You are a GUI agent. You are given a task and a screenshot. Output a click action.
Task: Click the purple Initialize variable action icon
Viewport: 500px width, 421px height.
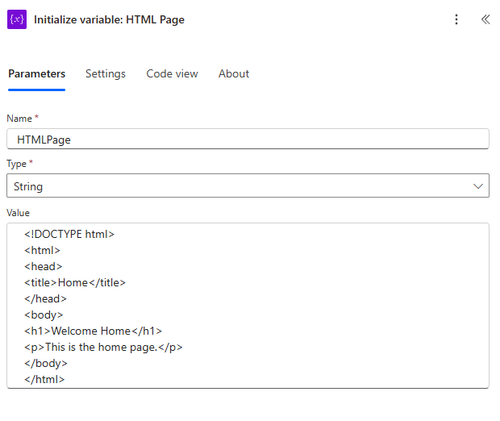[x=17, y=19]
